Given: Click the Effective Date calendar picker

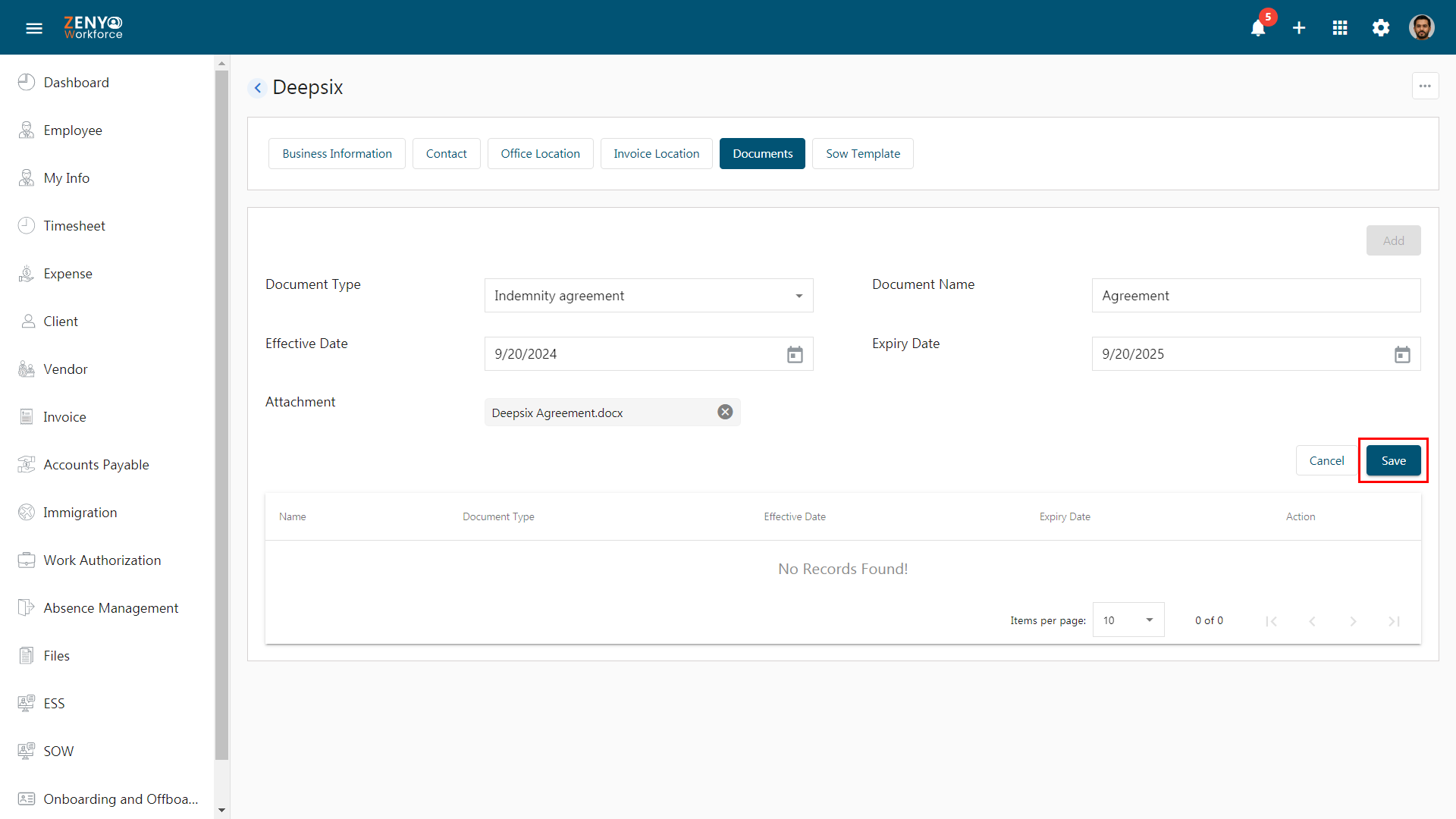Looking at the screenshot, I should click(795, 353).
